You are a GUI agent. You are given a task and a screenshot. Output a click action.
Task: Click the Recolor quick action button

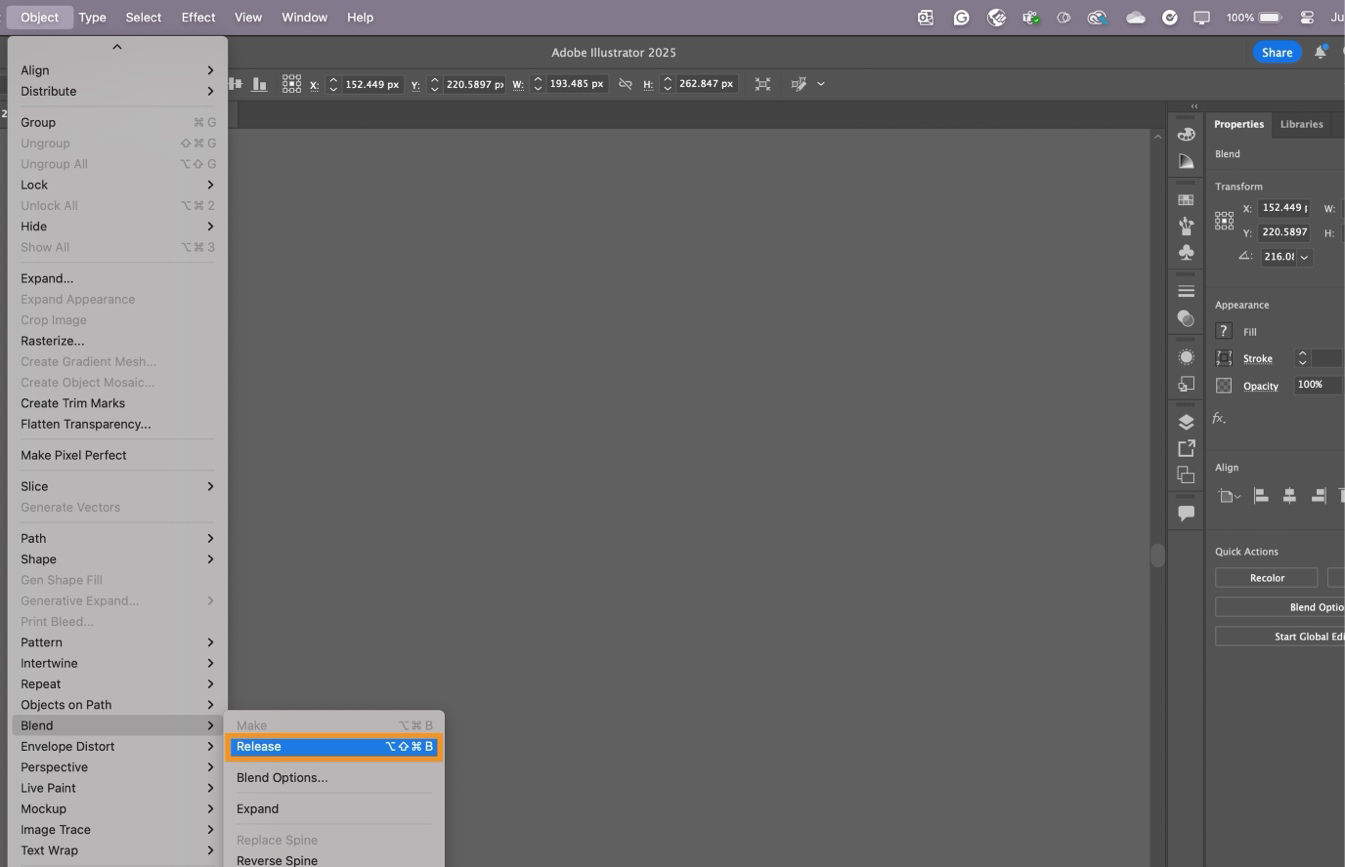click(x=1266, y=577)
